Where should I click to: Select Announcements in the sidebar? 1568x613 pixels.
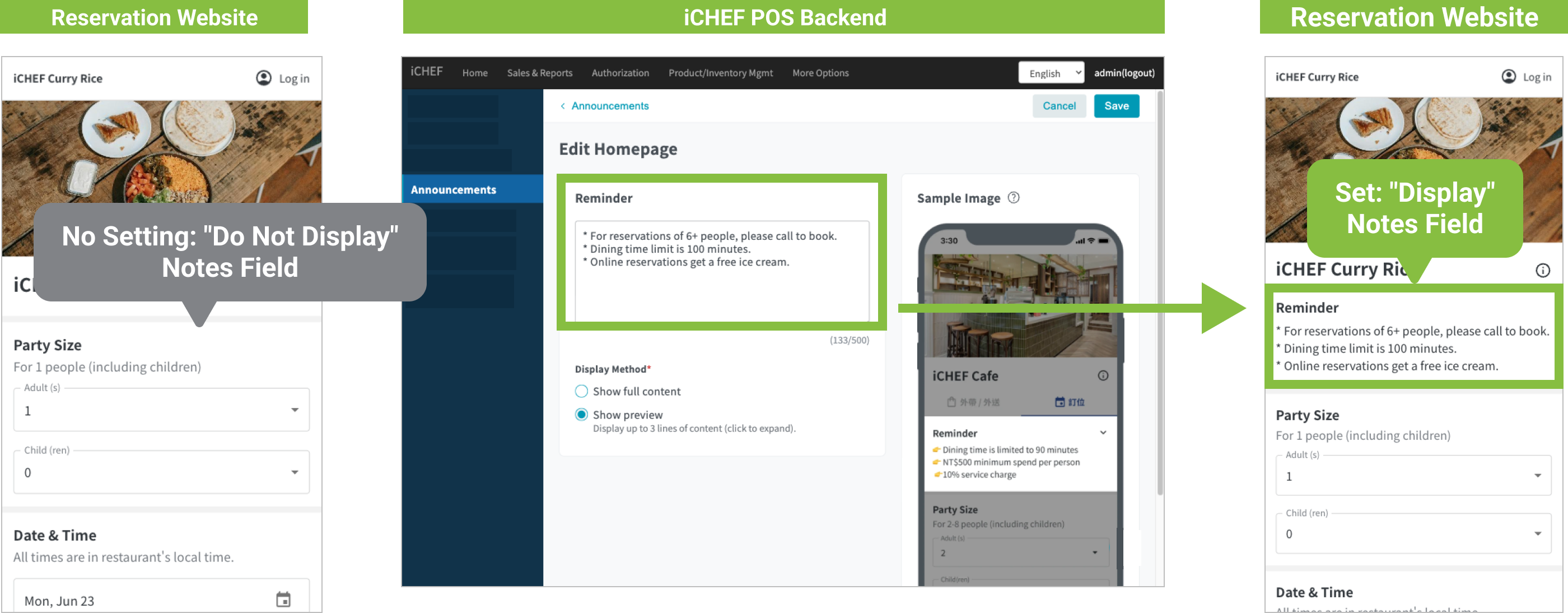pyautogui.click(x=454, y=189)
